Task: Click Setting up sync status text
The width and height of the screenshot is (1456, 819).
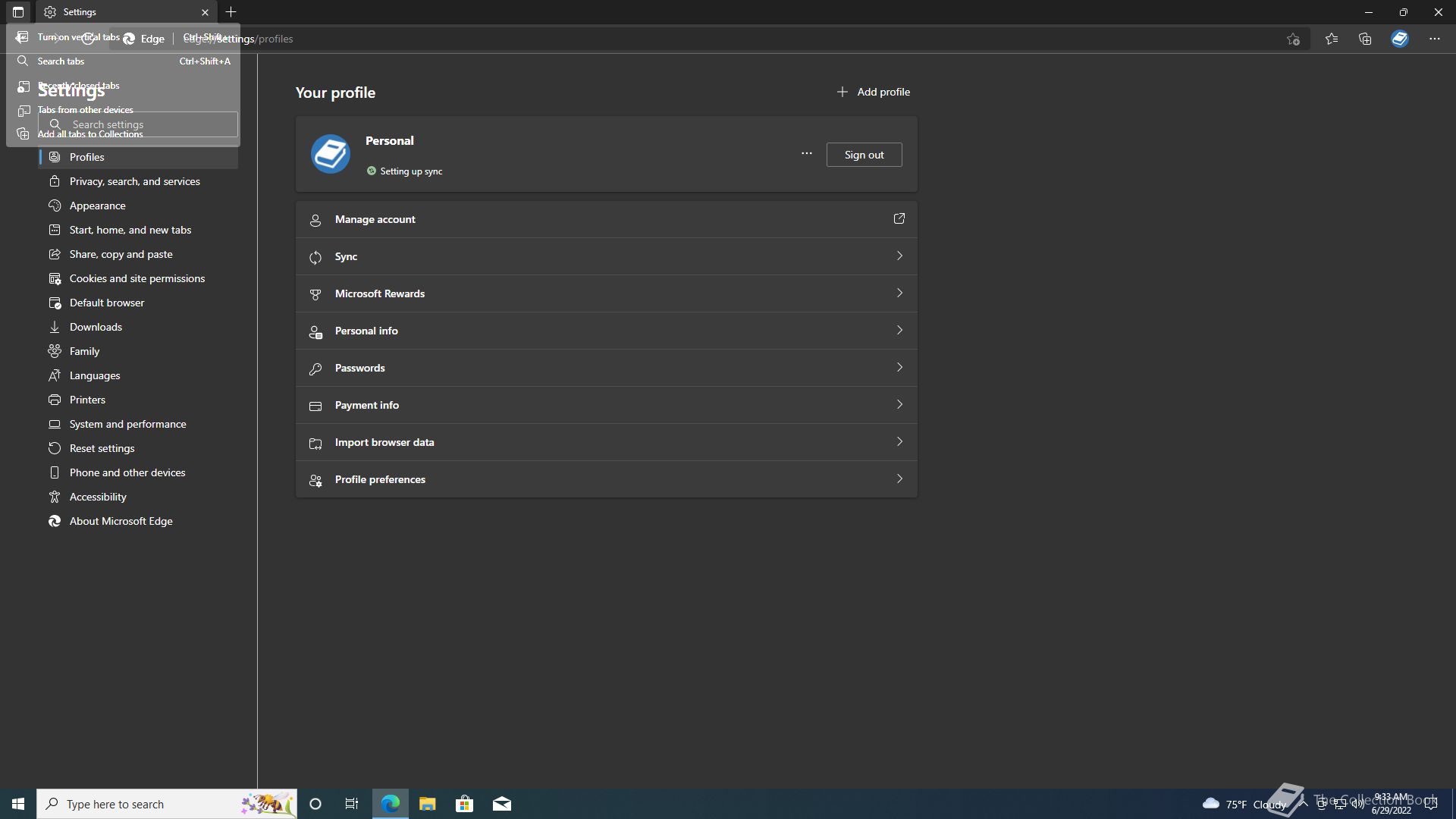Action: coord(411,171)
